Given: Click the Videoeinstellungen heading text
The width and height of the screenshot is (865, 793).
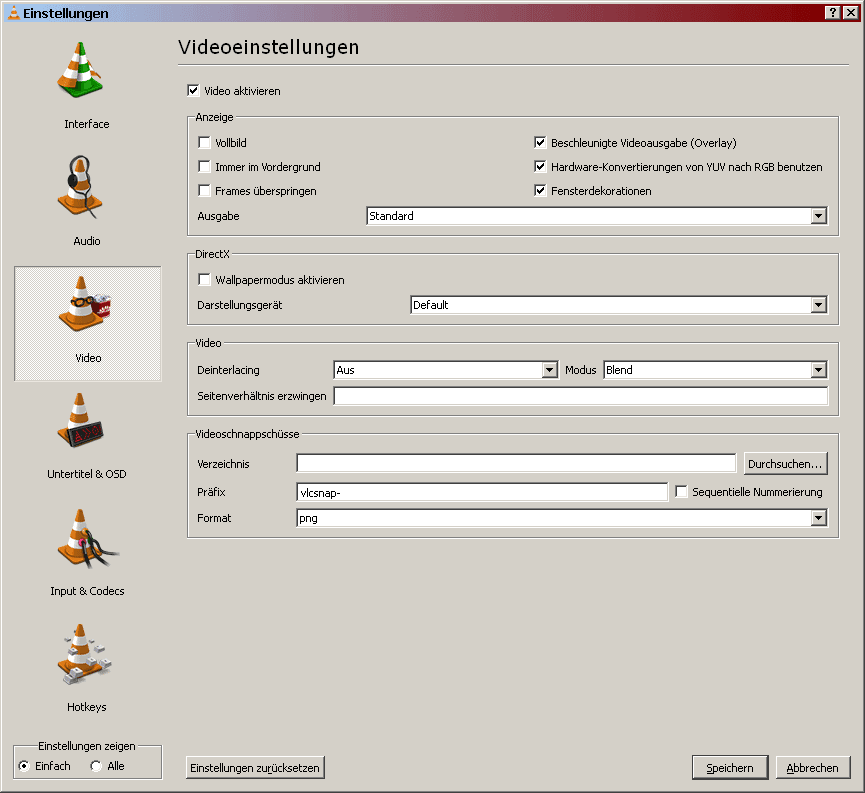Looking at the screenshot, I should (x=269, y=47).
